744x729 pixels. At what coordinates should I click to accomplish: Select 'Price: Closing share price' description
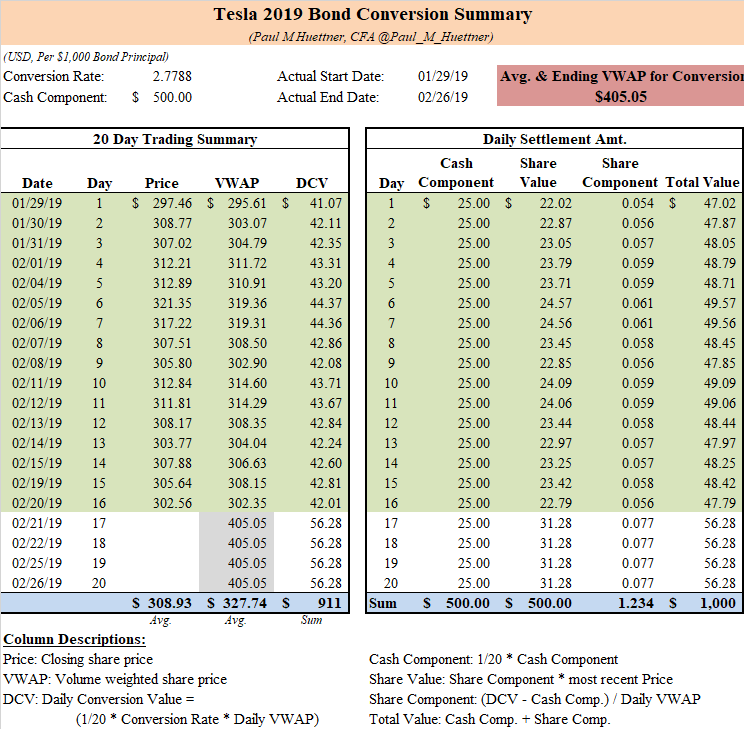tap(78, 659)
